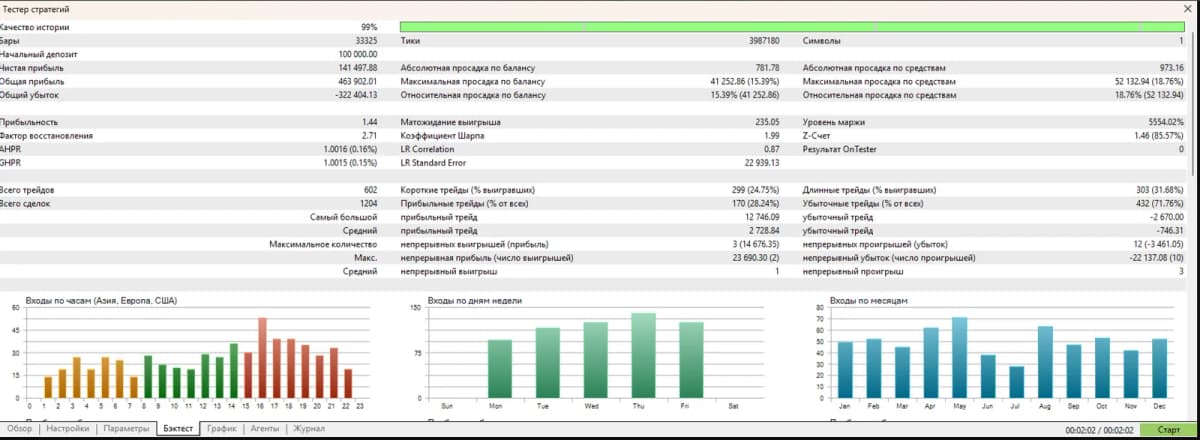Click the tallest red bar at hour 16
1200x440 pixels.
coord(262,357)
